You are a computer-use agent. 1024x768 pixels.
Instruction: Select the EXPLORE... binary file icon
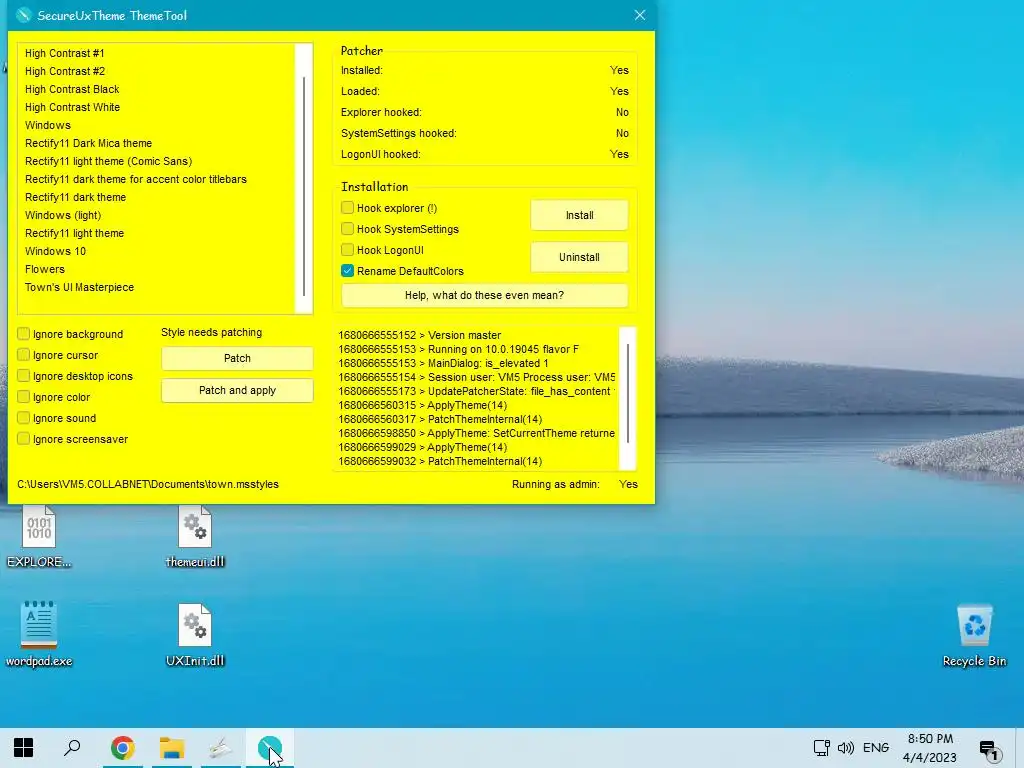pos(39,537)
